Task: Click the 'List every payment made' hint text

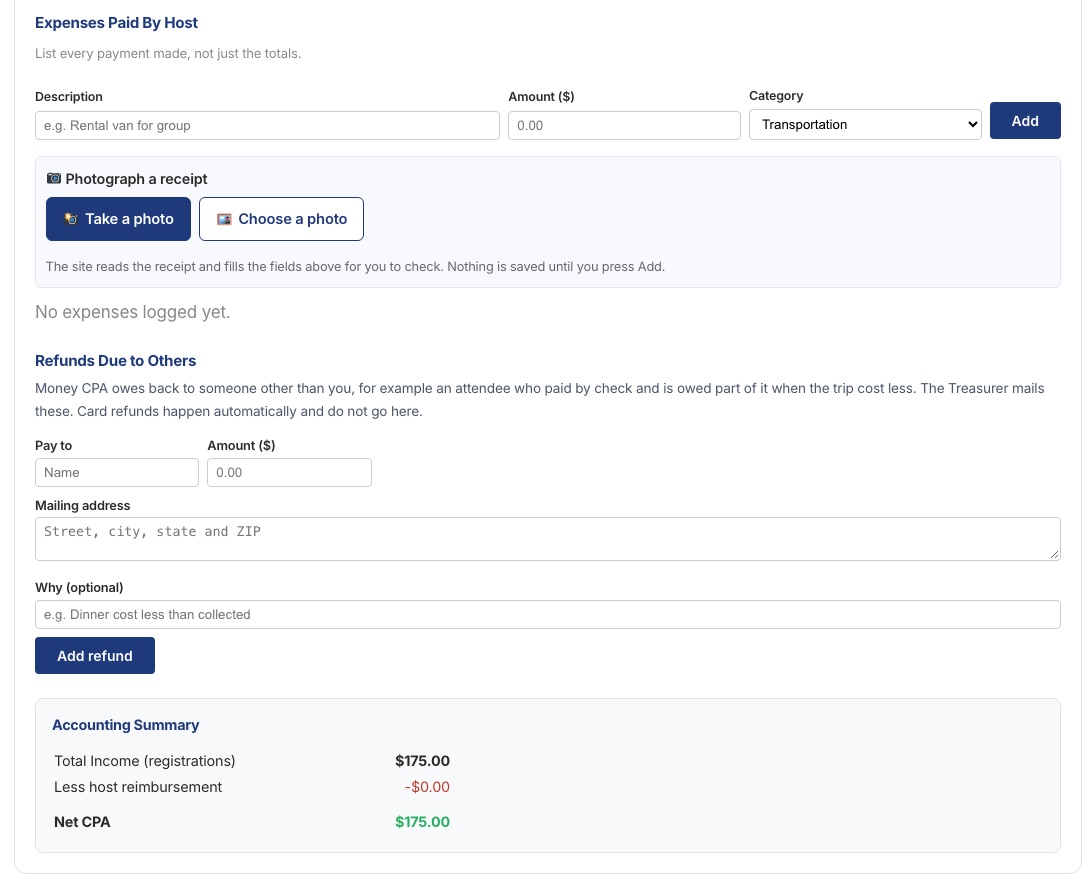Action: [x=168, y=54]
